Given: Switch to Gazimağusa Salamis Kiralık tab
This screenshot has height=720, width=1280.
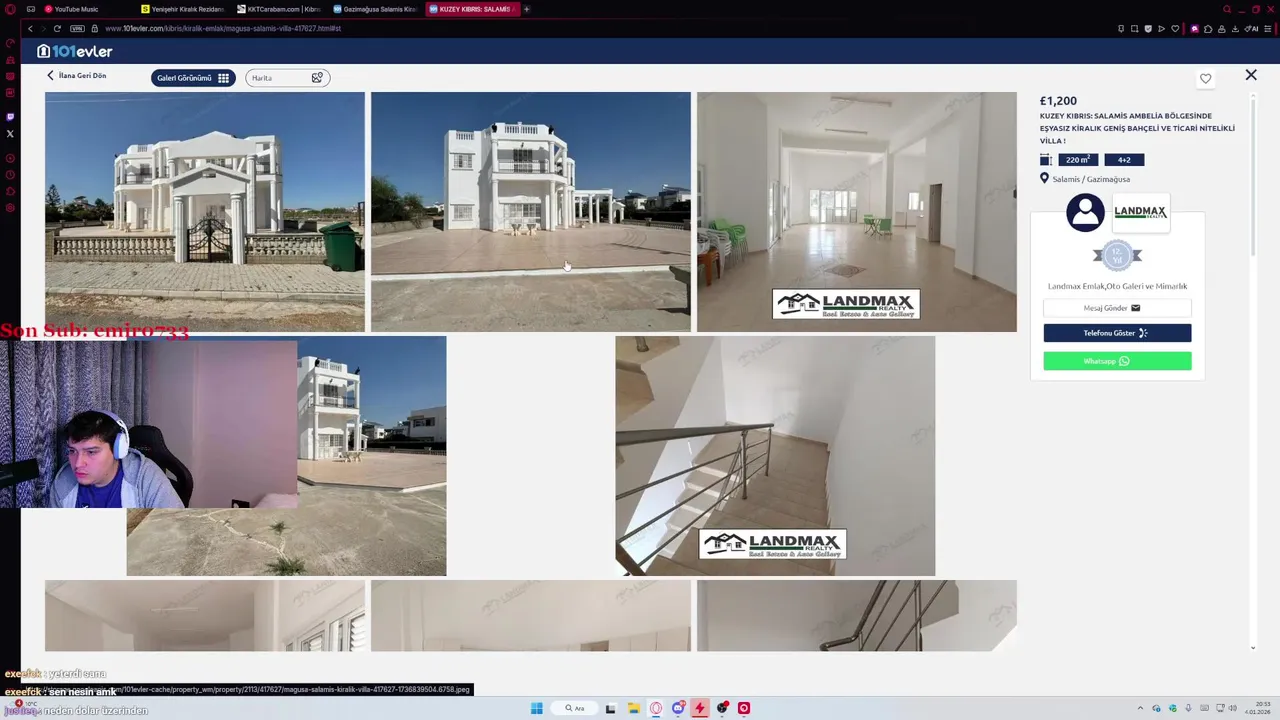Looking at the screenshot, I should [374, 9].
